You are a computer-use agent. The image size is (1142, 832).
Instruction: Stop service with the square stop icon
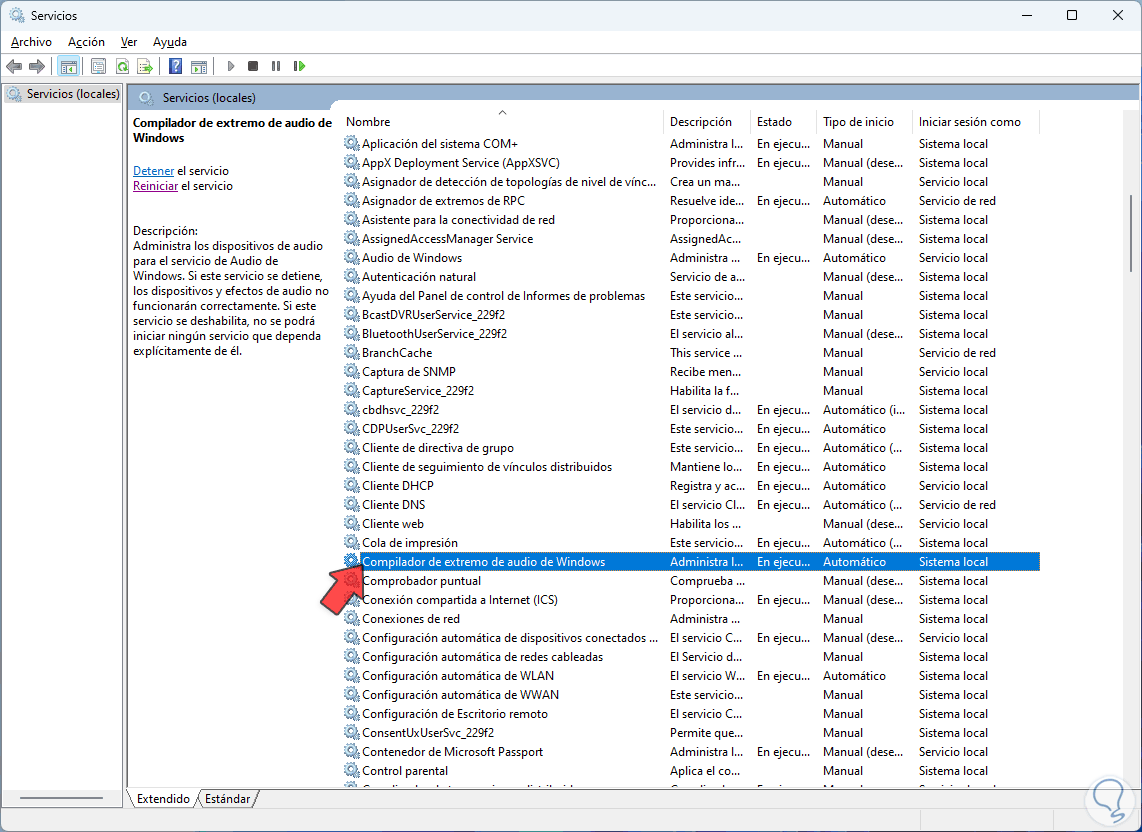tap(253, 66)
